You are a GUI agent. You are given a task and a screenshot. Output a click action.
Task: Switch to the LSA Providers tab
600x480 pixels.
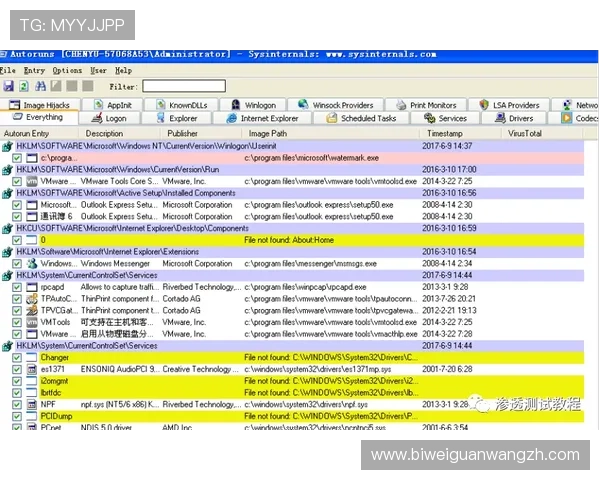point(510,104)
